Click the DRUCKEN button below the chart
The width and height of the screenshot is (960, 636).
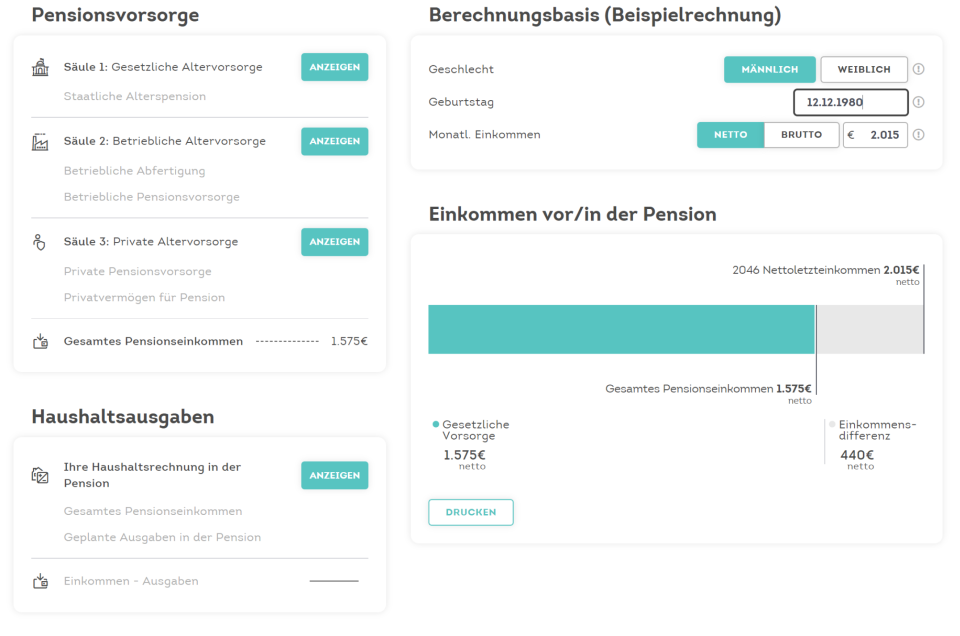click(x=470, y=511)
